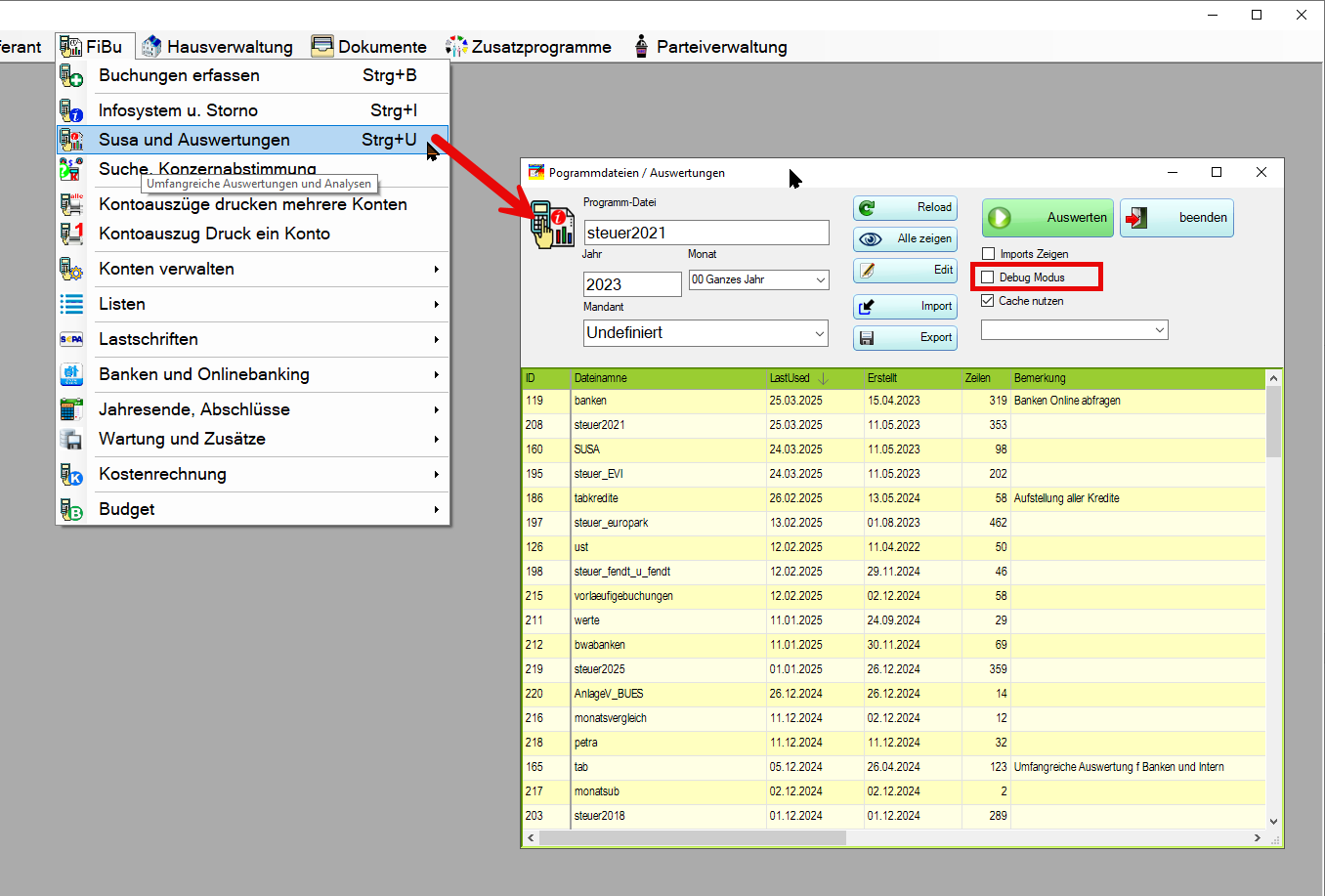The width and height of the screenshot is (1325, 896).
Task: Select Buchungen erfassen menu entry
Action: (252, 75)
